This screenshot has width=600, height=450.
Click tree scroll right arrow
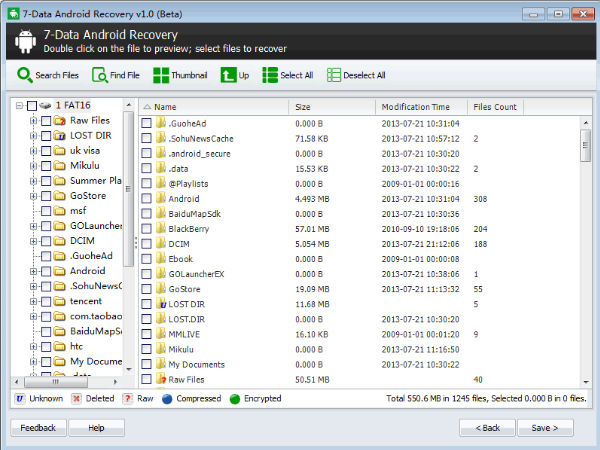pyautogui.click(x=115, y=382)
